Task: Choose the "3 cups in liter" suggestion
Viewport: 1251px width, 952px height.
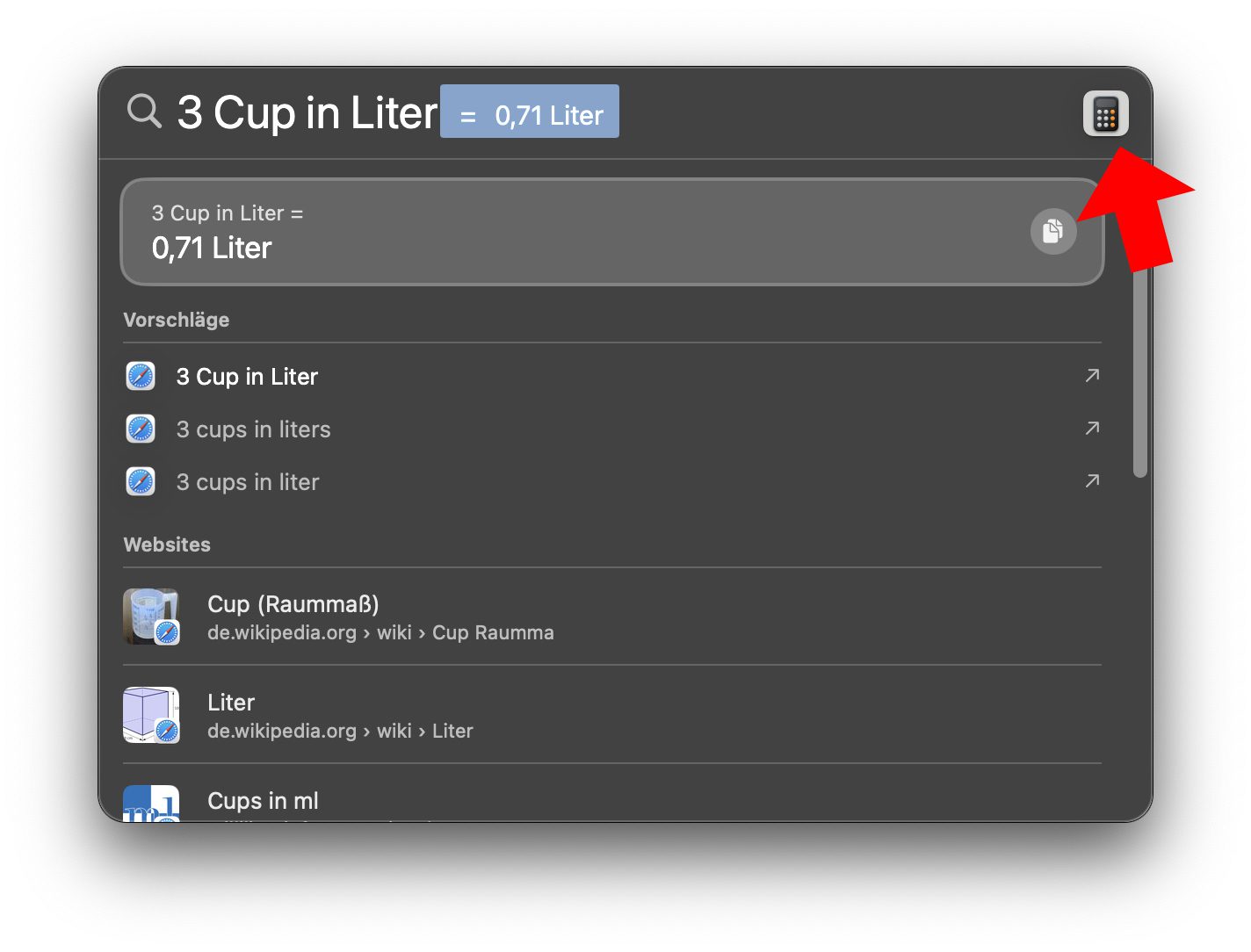Action: click(x=248, y=482)
